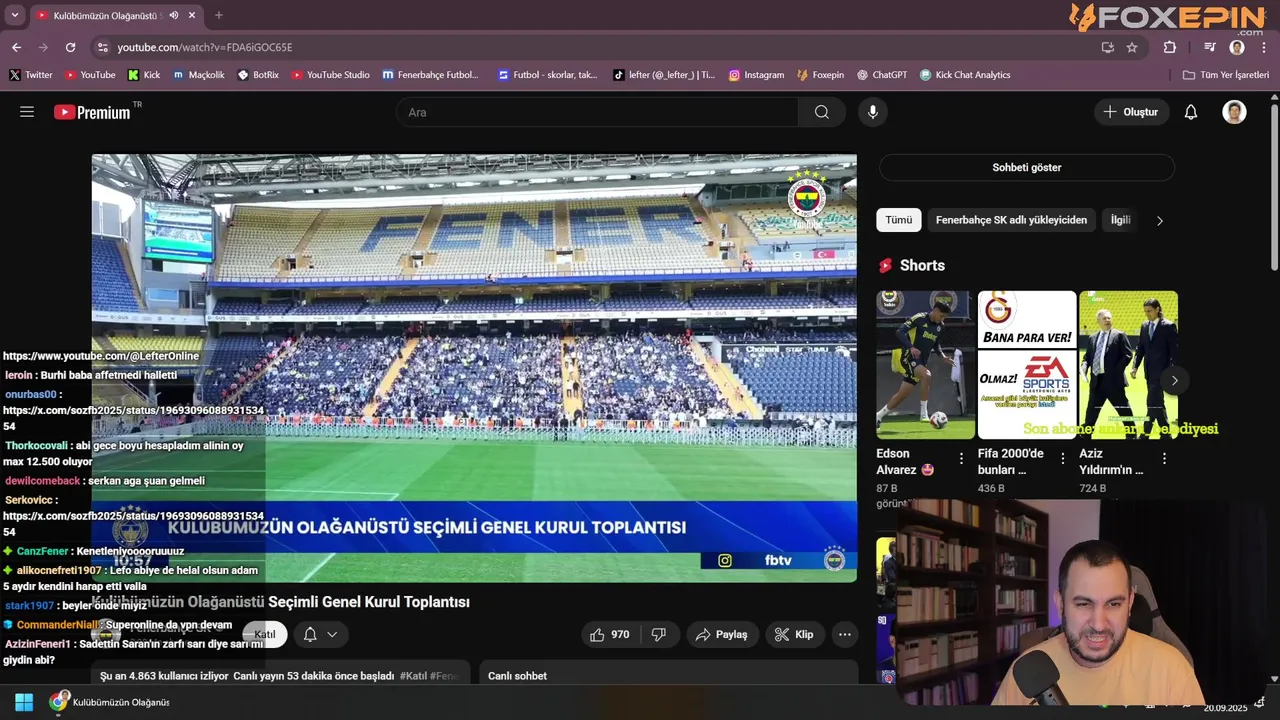Like the video with 970 likes
Screen dimensions: 1280x720
coord(609,634)
